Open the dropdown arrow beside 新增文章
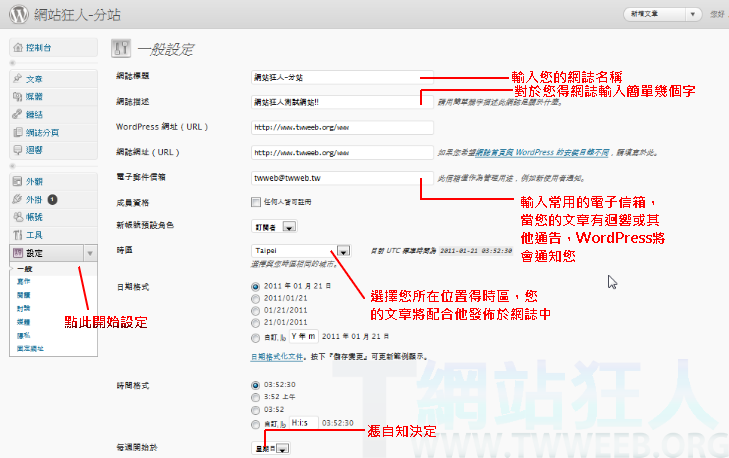The width and height of the screenshot is (729, 458). pyautogui.click(x=693, y=14)
